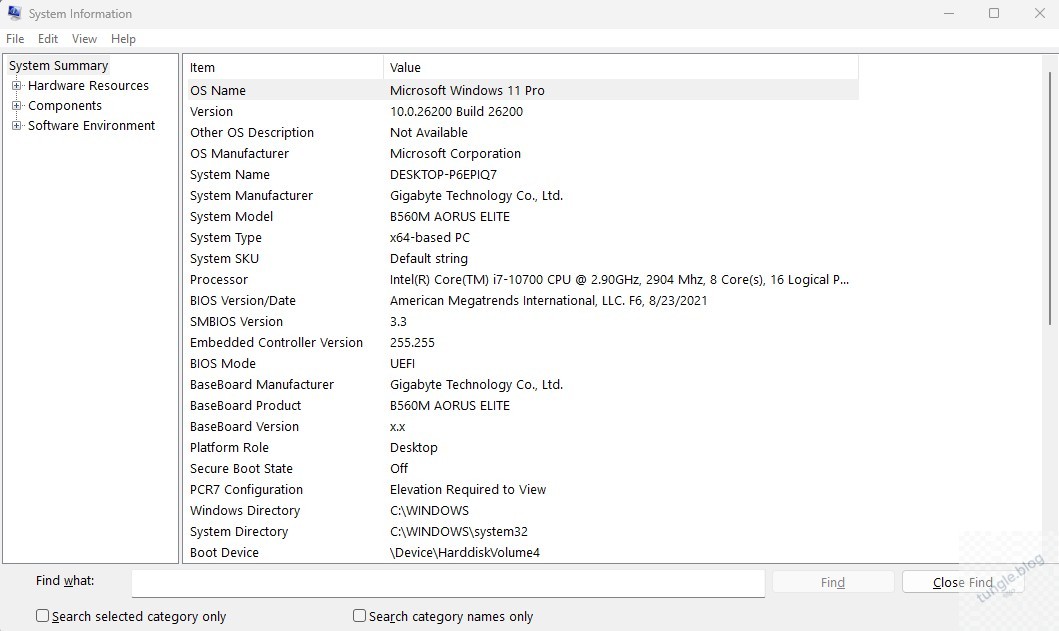Image resolution: width=1059 pixels, height=631 pixels.
Task: Click the Off value of Secure Boot State
Action: coord(399,468)
